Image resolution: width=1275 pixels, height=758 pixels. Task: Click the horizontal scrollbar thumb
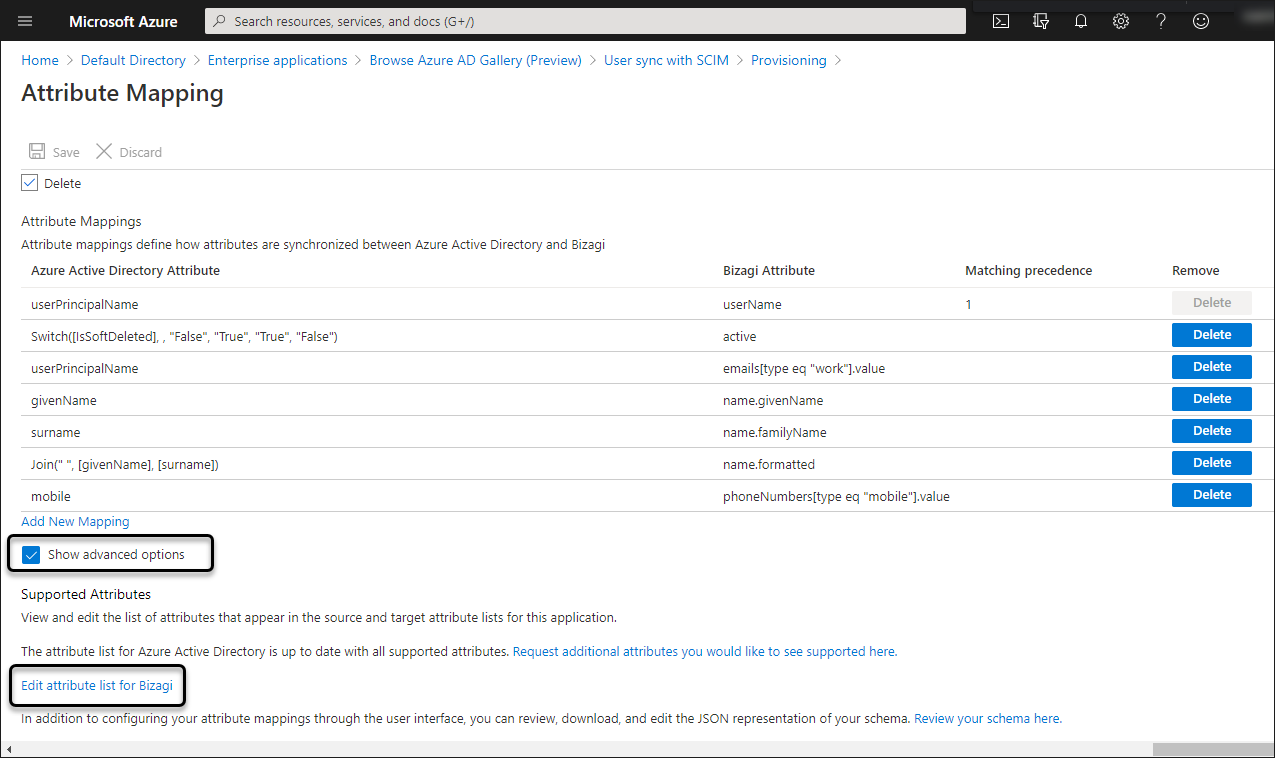1213,749
